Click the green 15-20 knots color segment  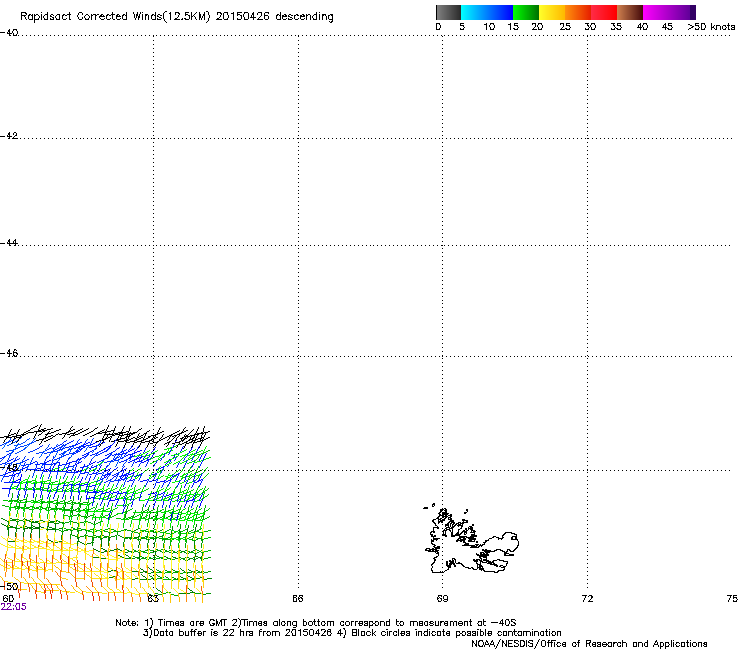coord(526,12)
